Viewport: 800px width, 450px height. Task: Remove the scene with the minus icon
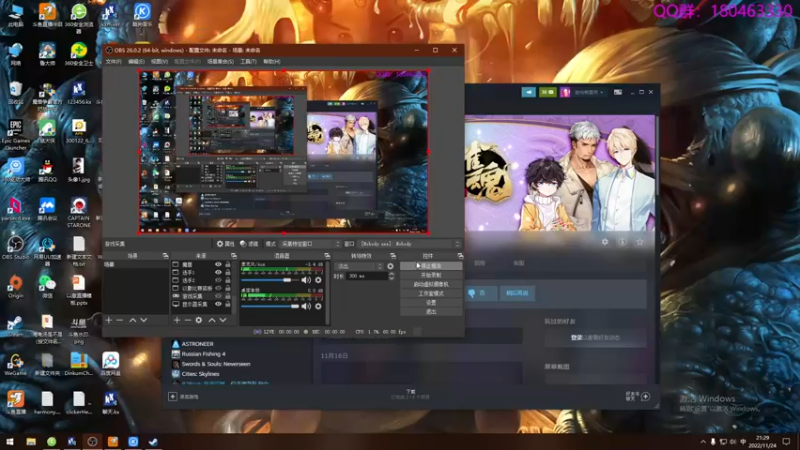click(x=119, y=320)
